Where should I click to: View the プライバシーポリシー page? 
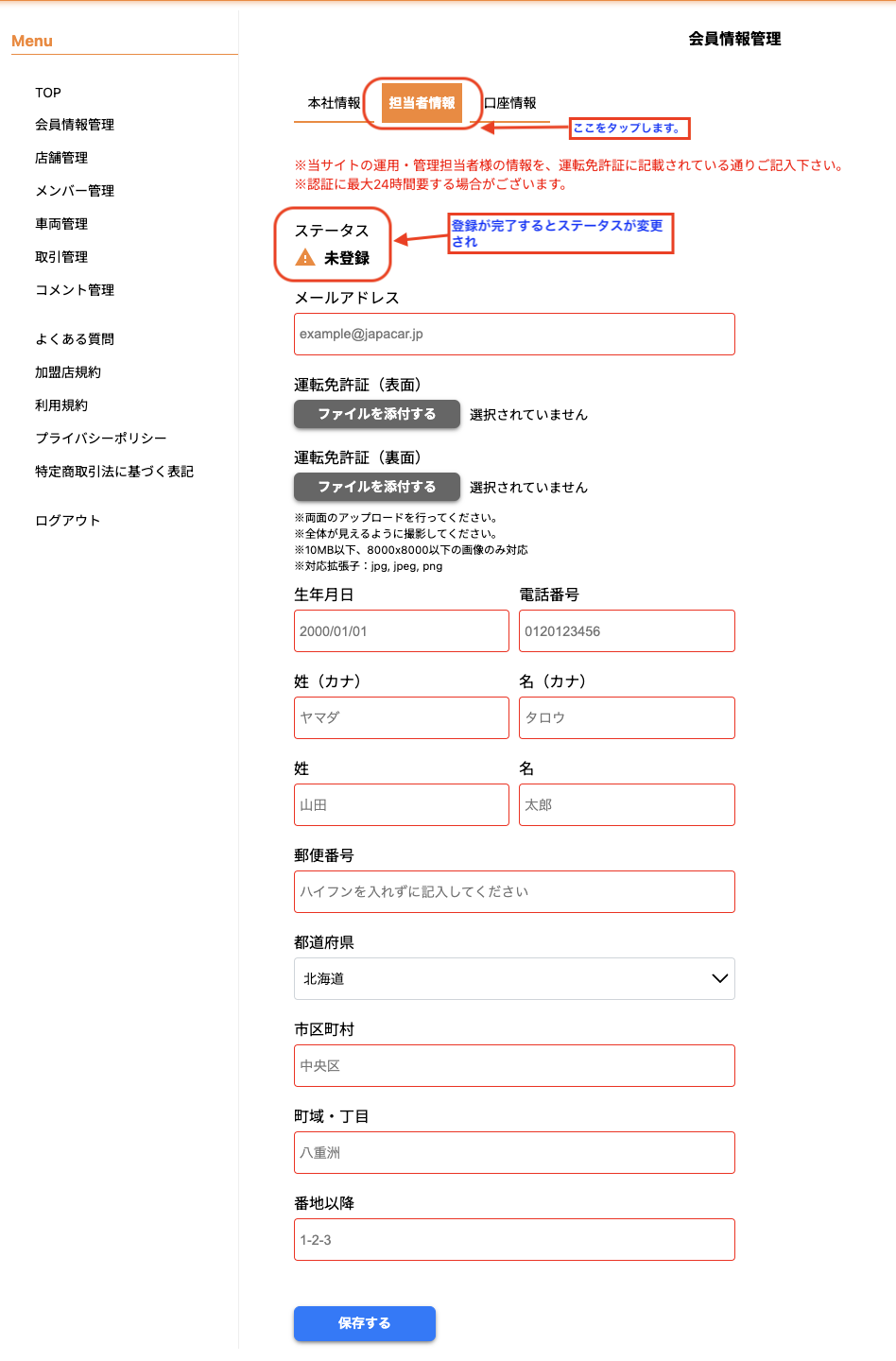click(x=101, y=439)
